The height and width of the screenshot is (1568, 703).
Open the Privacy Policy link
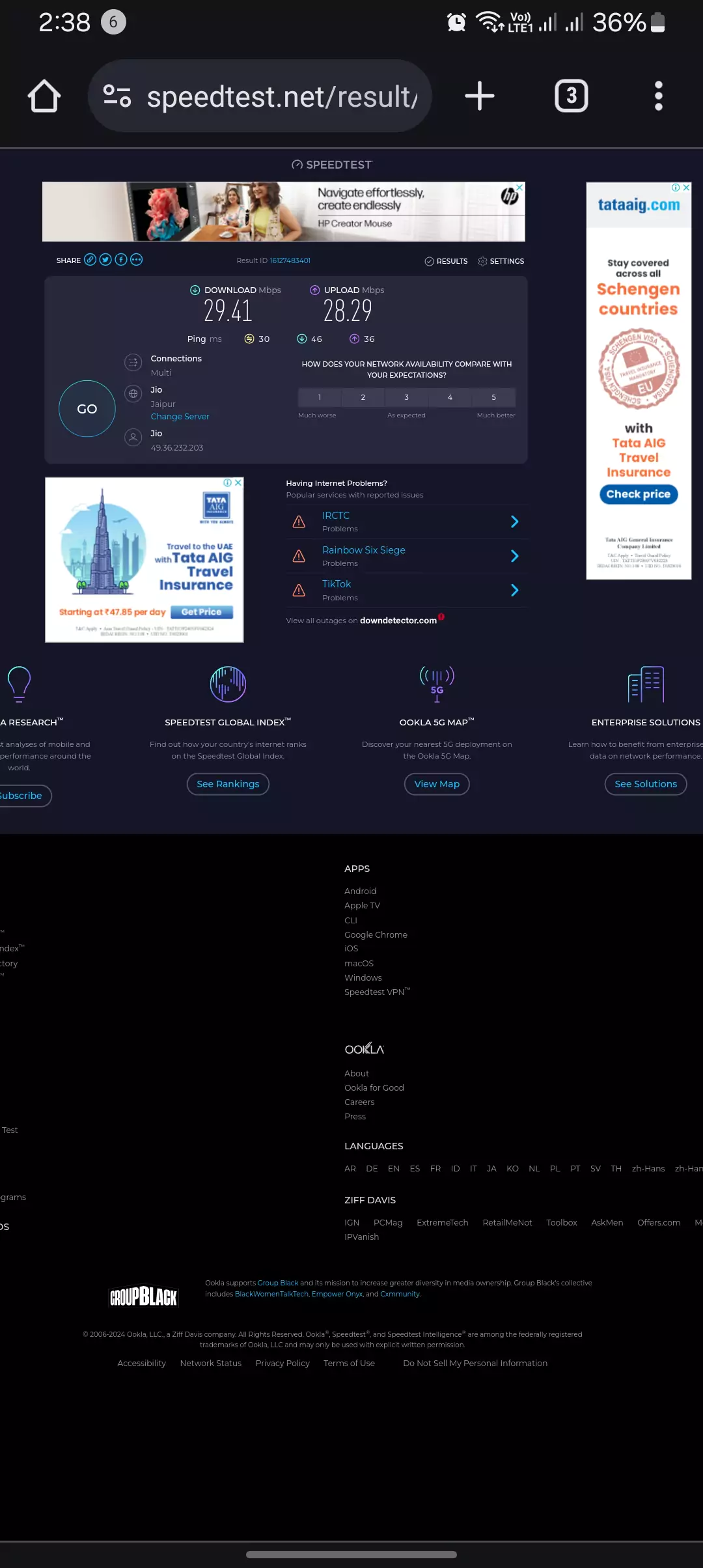283,1364
